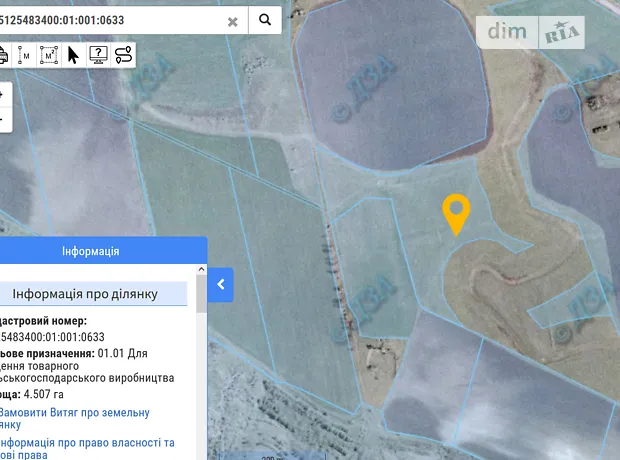Click the Інформація panel tab header
The image size is (620, 460).
91,251
